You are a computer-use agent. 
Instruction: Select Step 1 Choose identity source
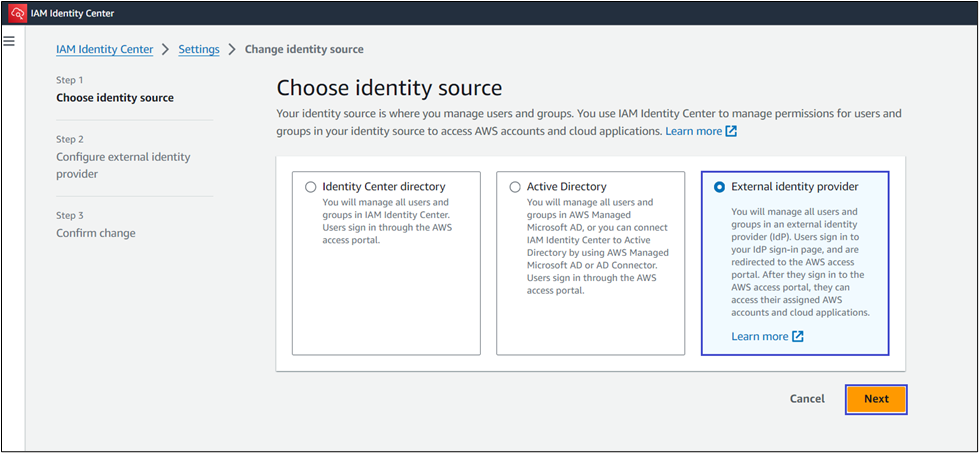pyautogui.click(x=115, y=98)
